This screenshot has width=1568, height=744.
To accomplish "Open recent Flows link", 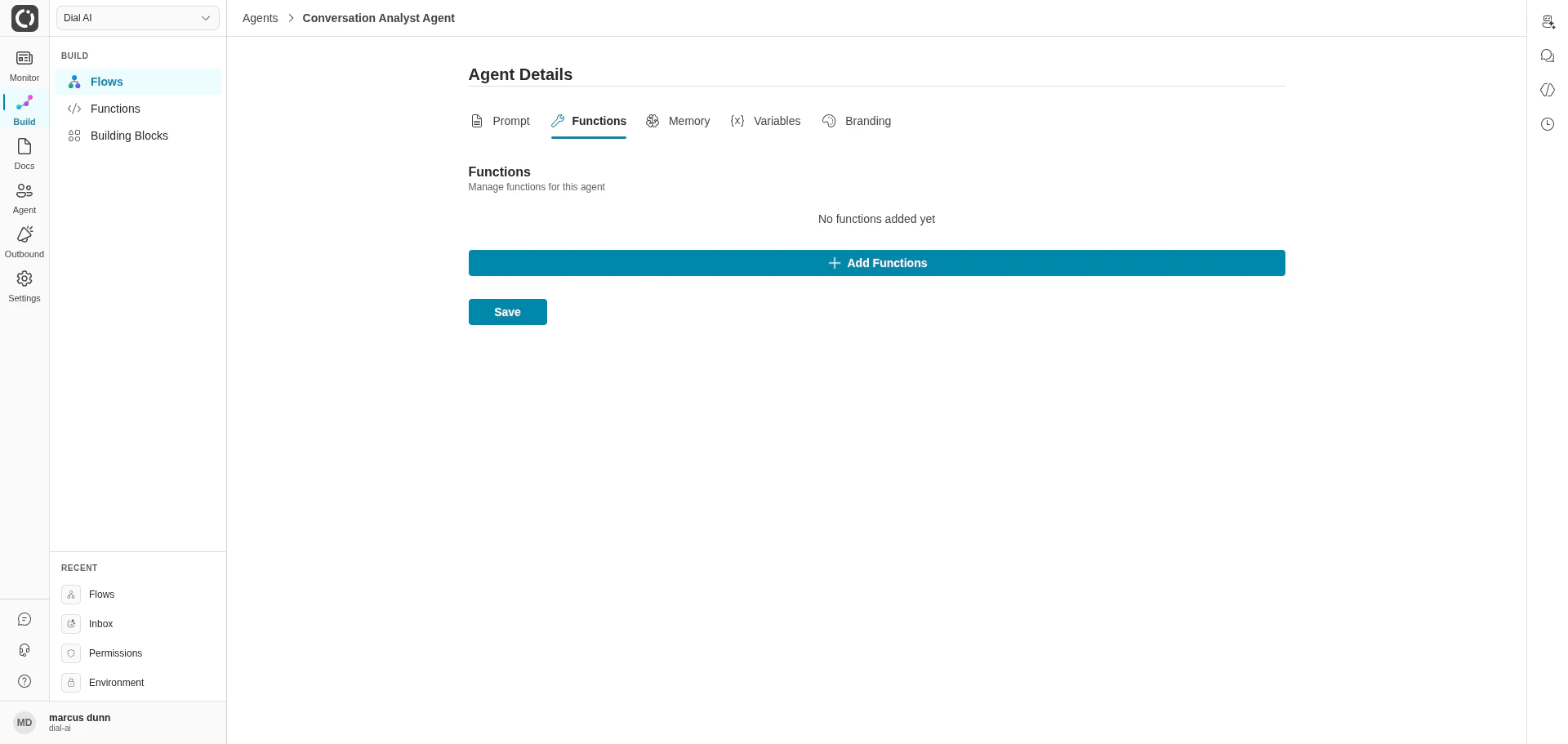I will [101, 595].
